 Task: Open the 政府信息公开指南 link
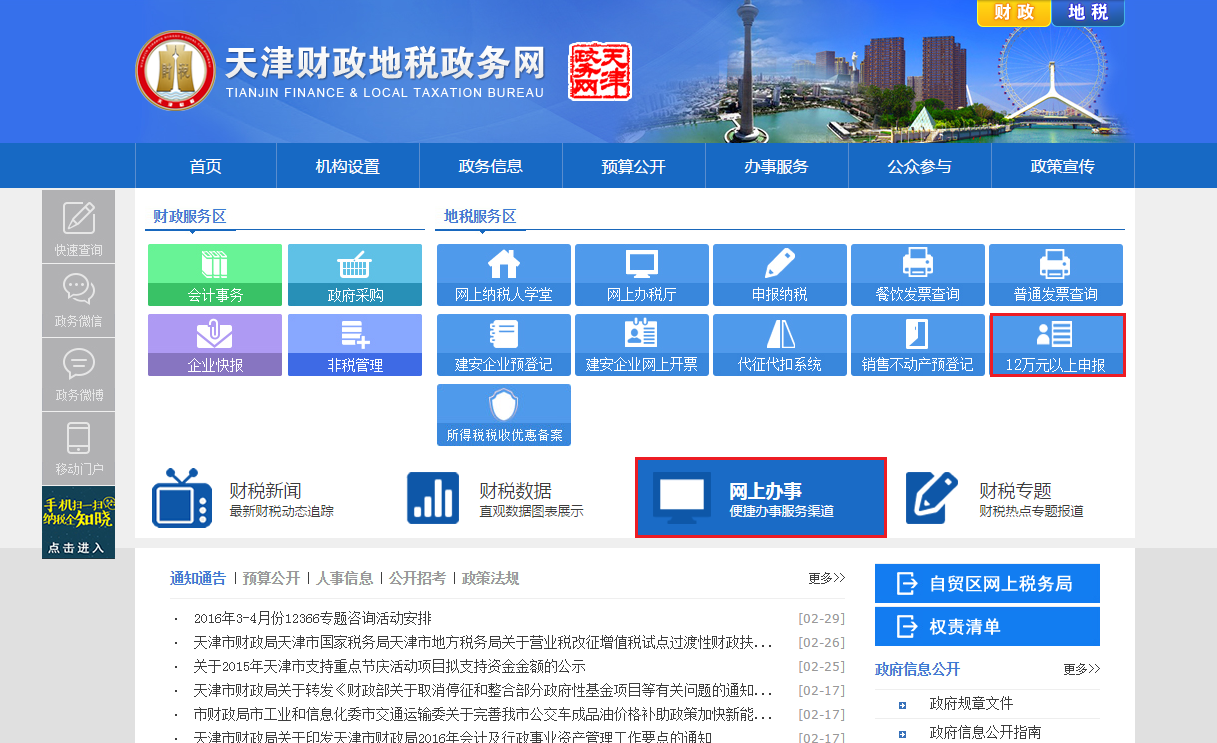click(x=985, y=732)
